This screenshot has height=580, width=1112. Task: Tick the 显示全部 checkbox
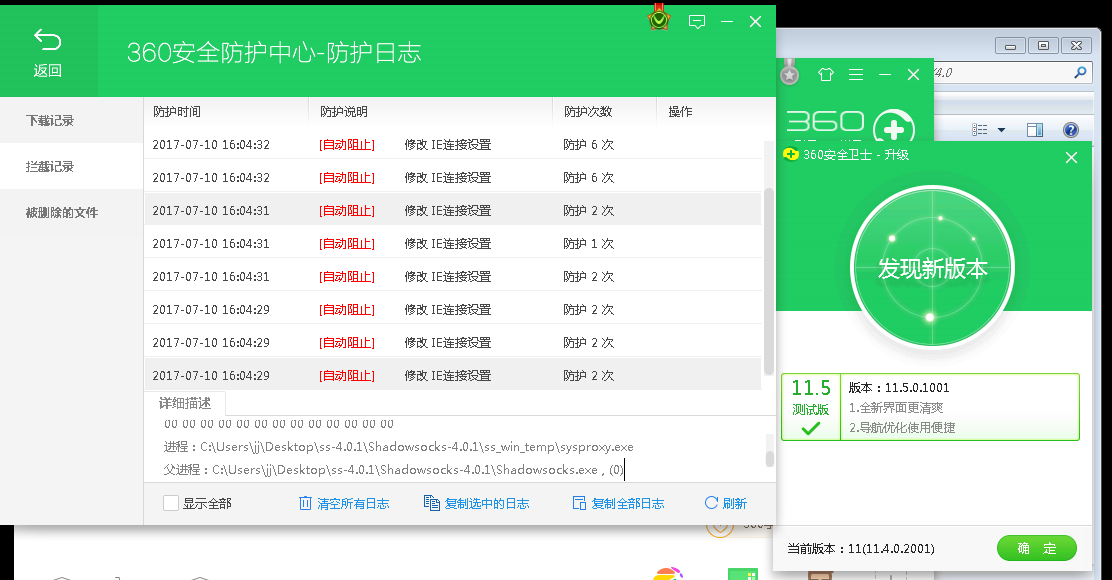tap(171, 503)
